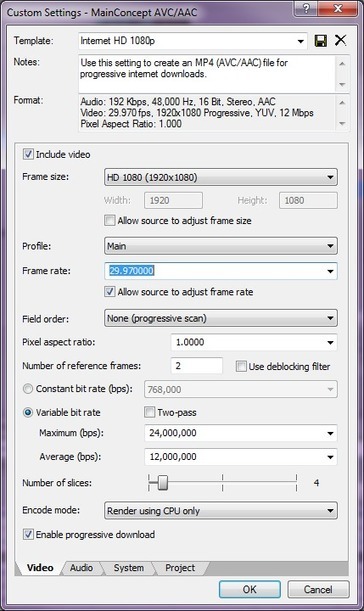
Task: Click the highlighted 29.970000 frame rate value
Action: coord(131,270)
